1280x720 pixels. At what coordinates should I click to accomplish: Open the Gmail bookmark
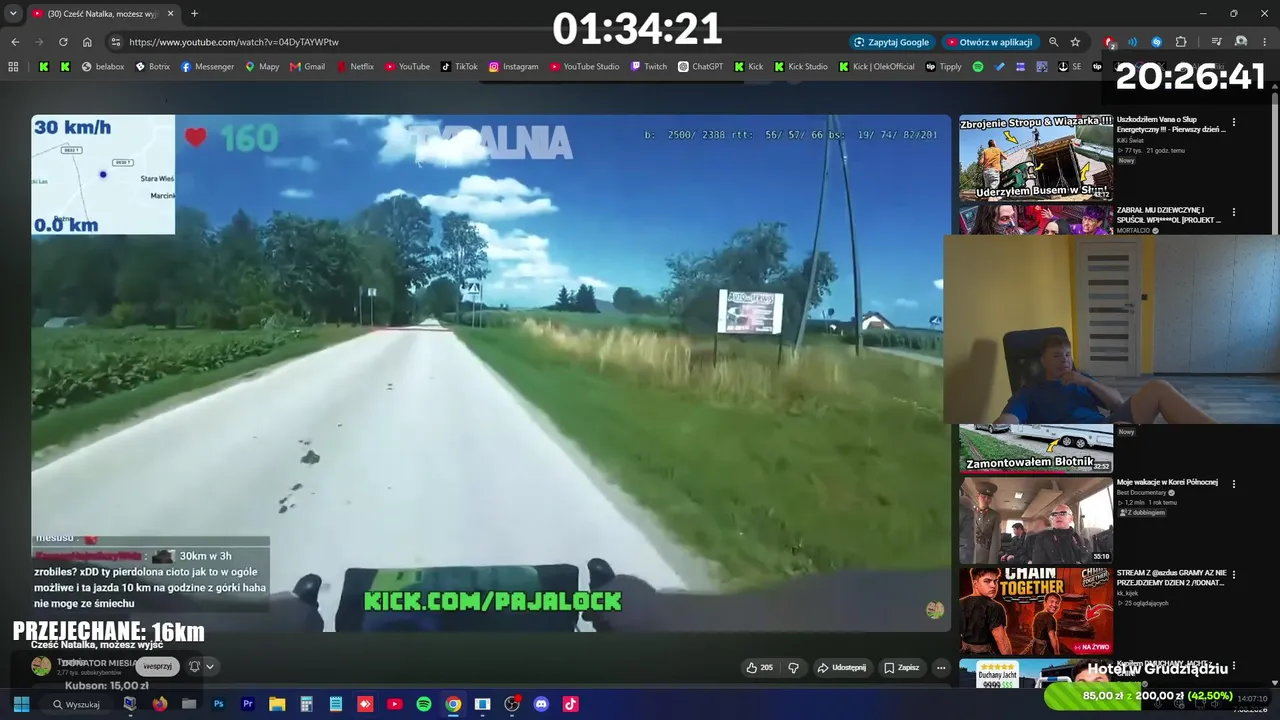(x=307, y=67)
